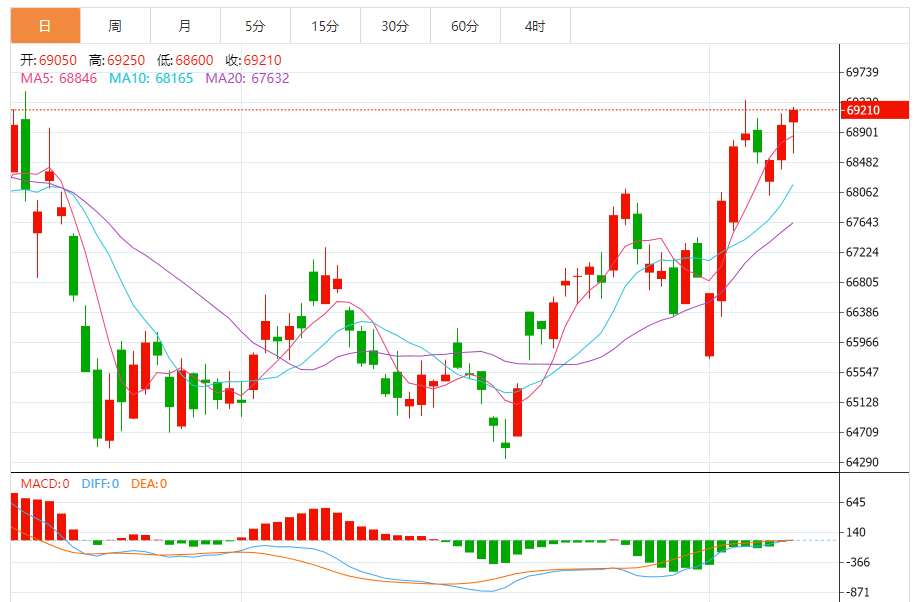Select the 日 daily chart tab
The image size is (914, 602).
coord(45,26)
